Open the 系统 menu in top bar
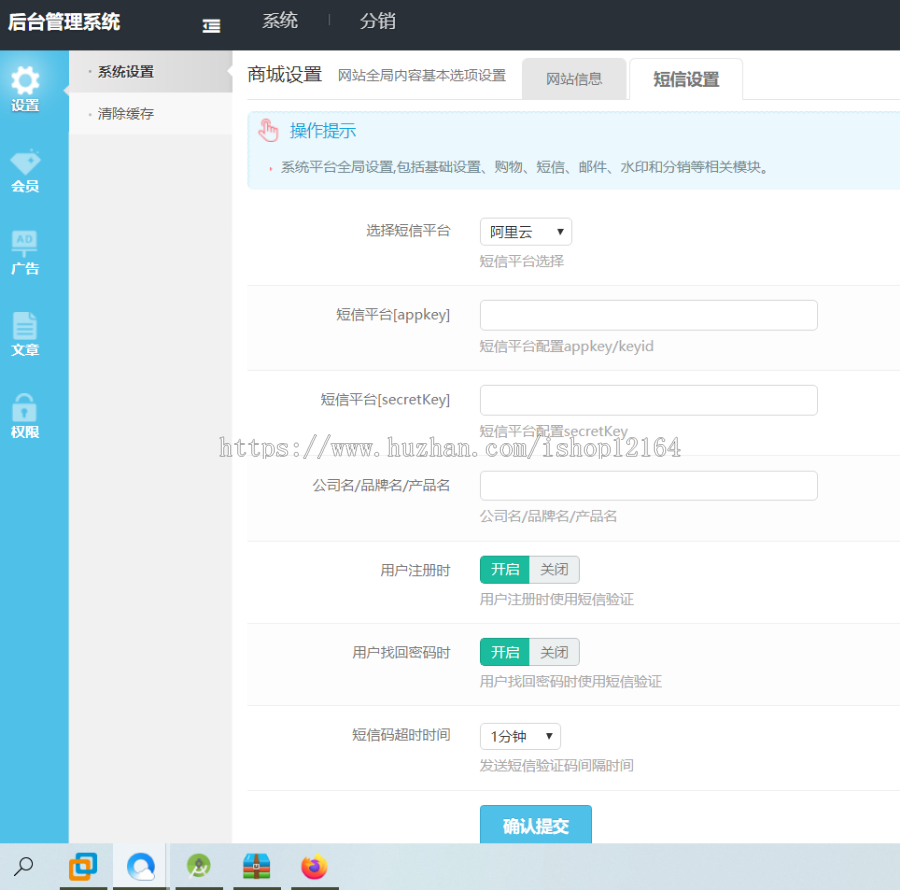900x890 pixels. pyautogui.click(x=280, y=21)
